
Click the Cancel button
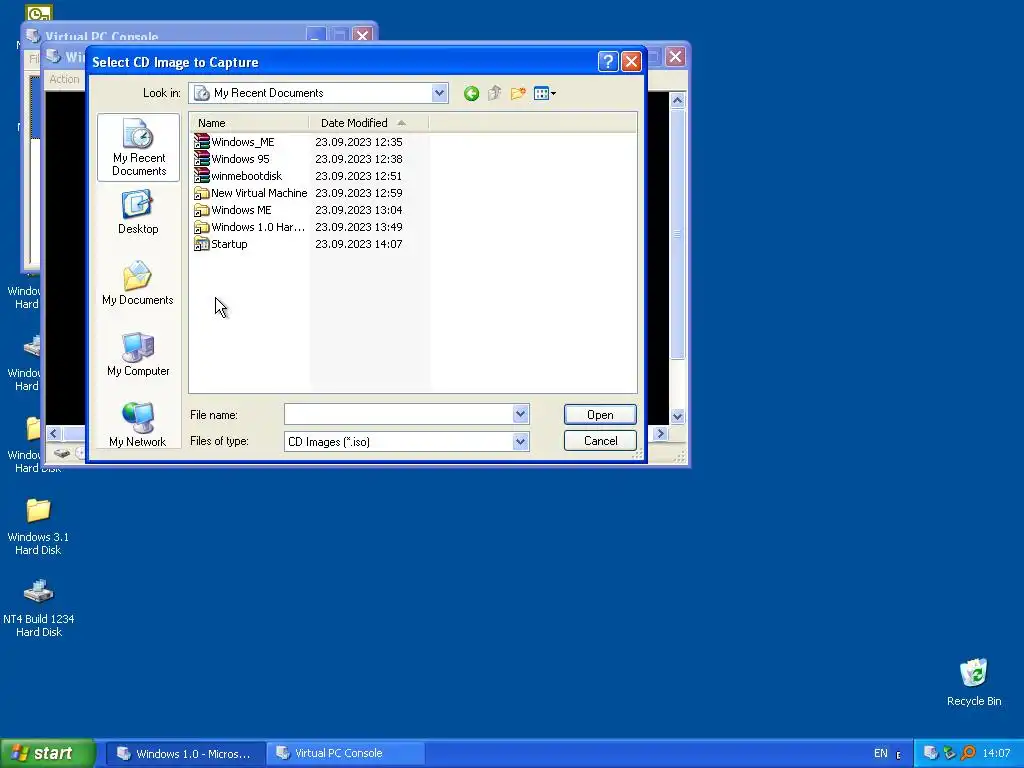click(600, 441)
